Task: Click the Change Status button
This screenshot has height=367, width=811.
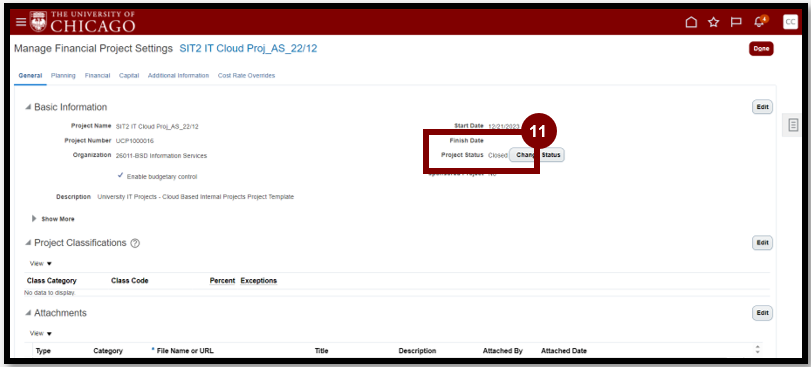Action: click(x=537, y=155)
